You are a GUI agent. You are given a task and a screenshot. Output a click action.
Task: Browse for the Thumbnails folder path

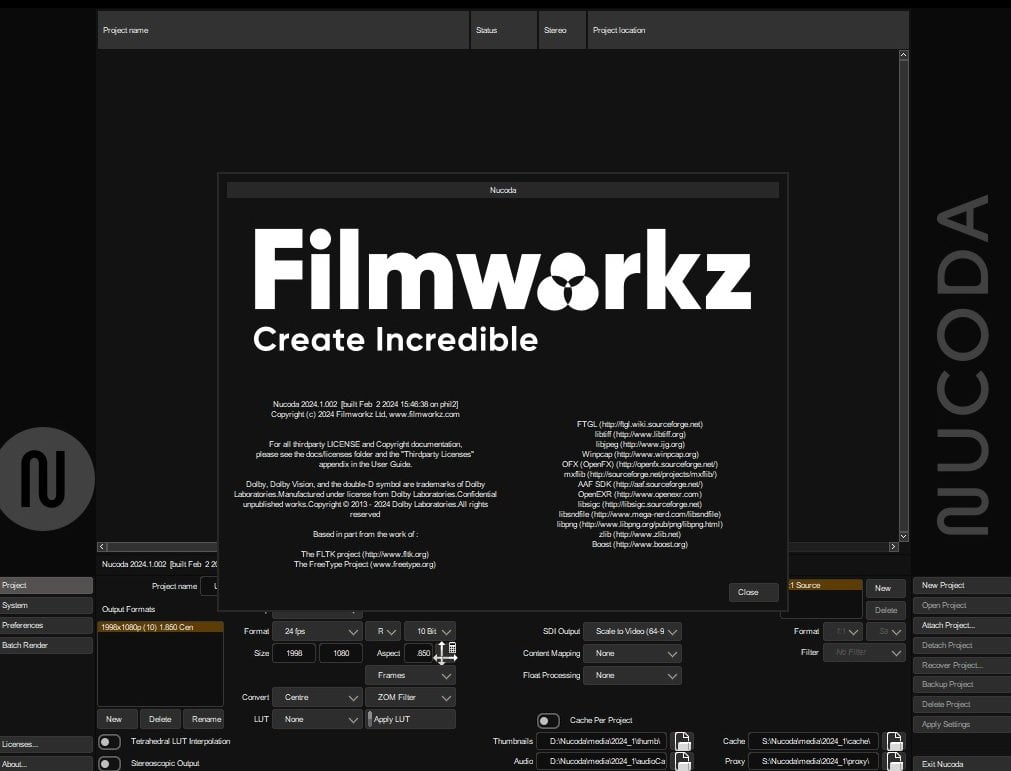click(x=682, y=741)
